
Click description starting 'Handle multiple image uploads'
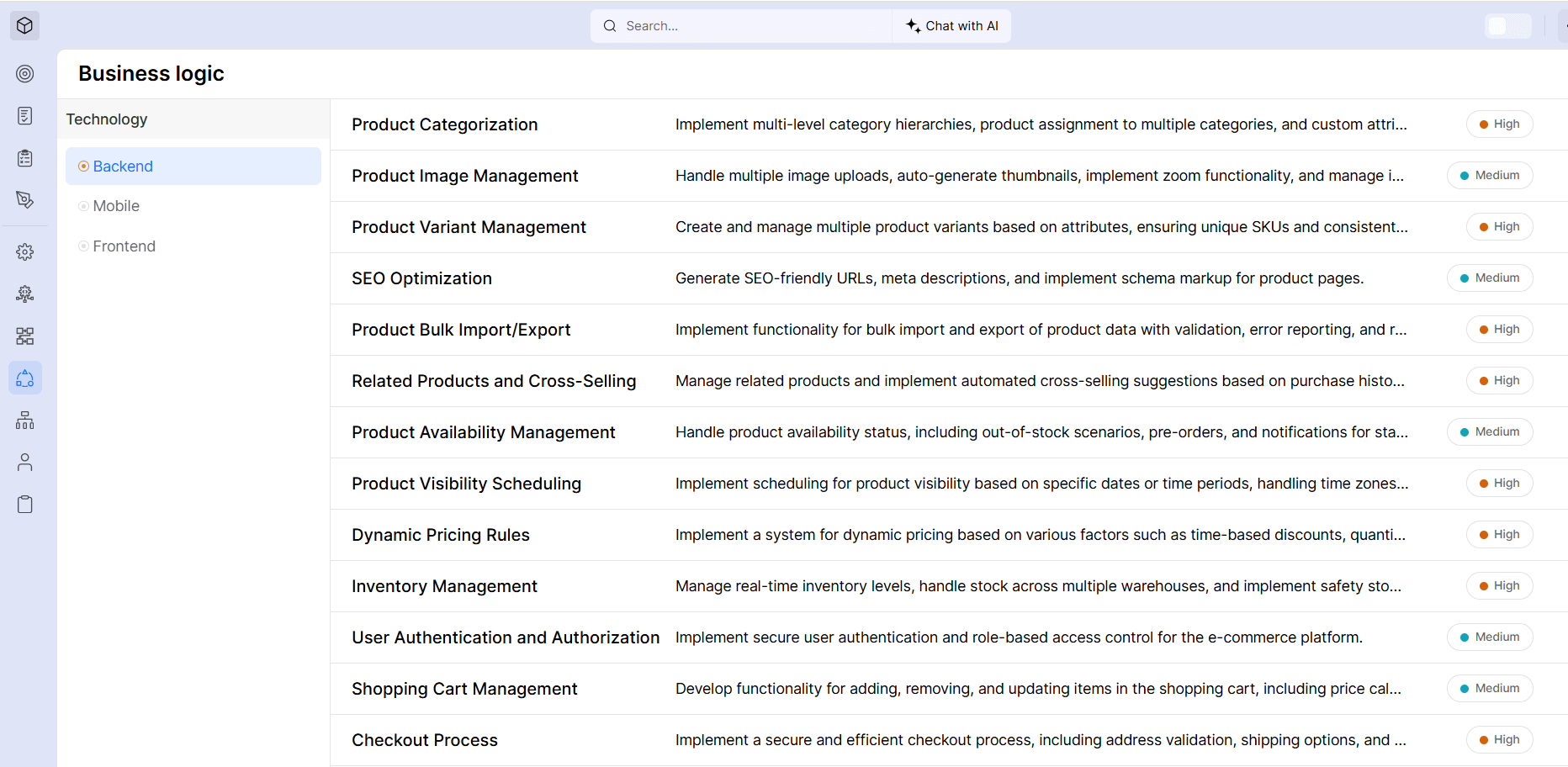click(1040, 176)
